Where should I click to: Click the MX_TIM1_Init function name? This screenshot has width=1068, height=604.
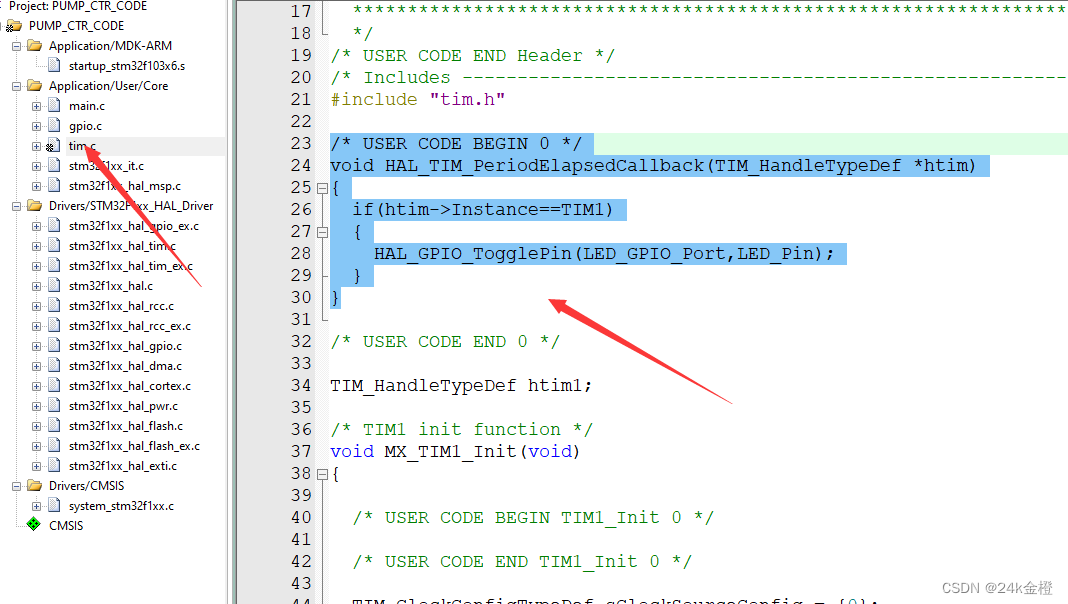[x=450, y=451]
